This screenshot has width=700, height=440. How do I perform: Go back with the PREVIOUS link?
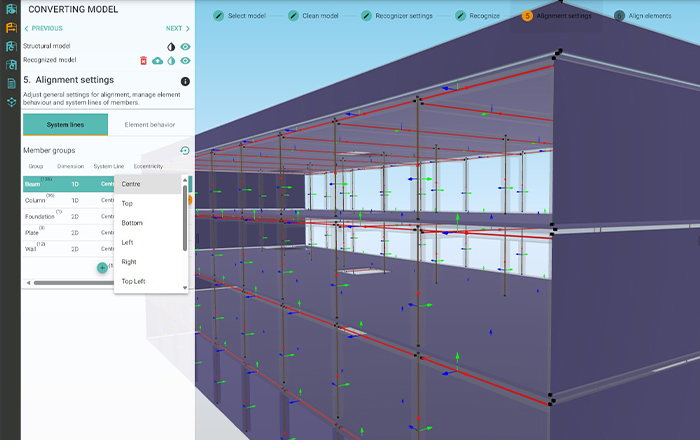click(x=43, y=29)
